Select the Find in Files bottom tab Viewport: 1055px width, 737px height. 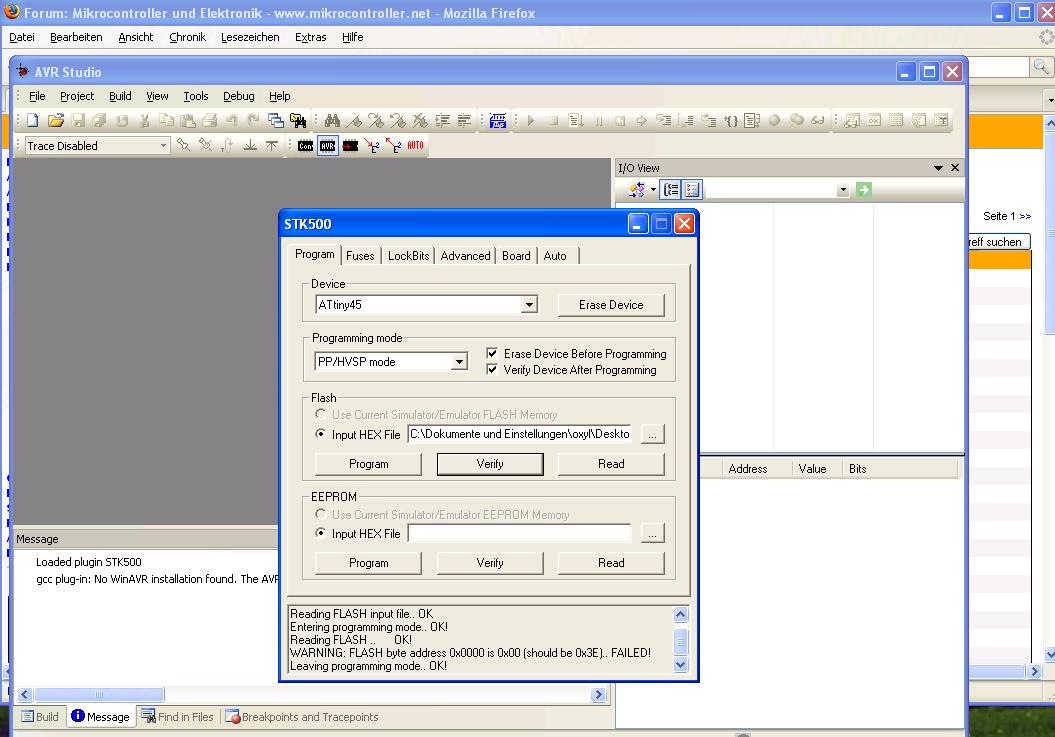click(x=178, y=717)
